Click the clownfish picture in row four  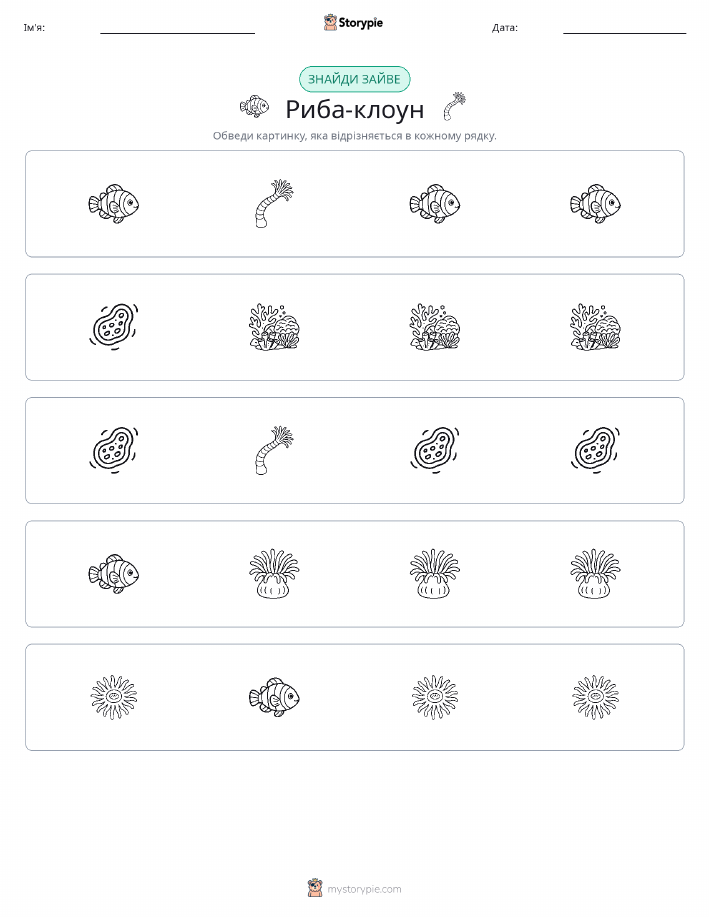point(113,574)
